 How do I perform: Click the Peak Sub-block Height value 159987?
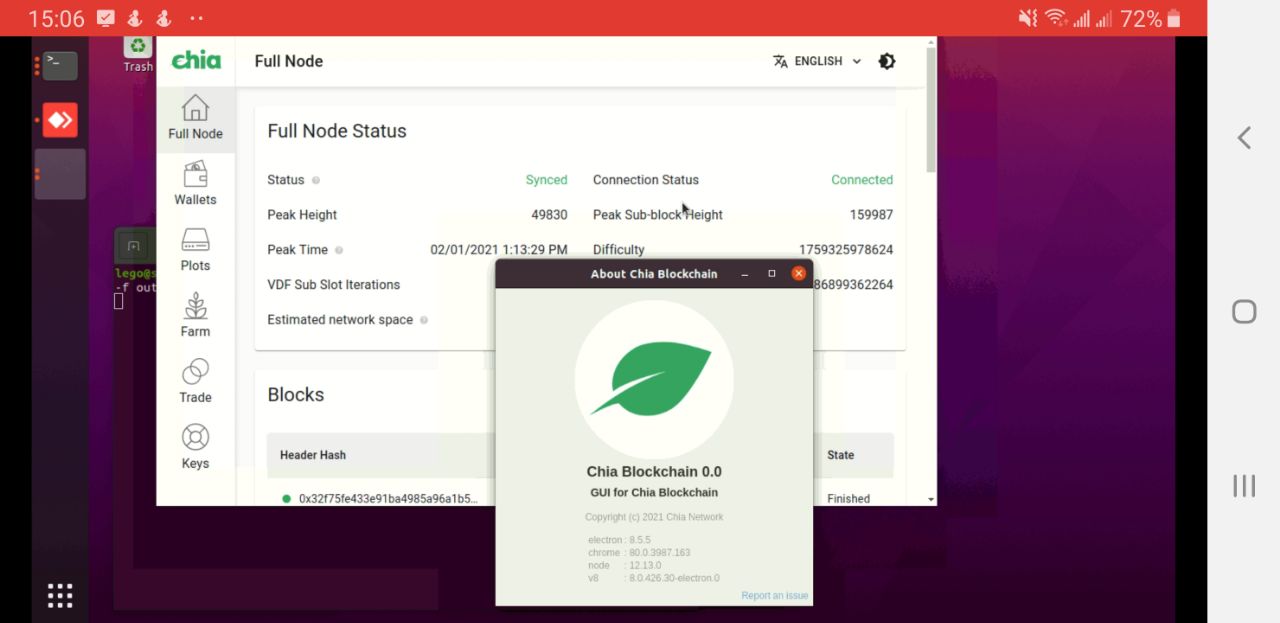tap(871, 215)
